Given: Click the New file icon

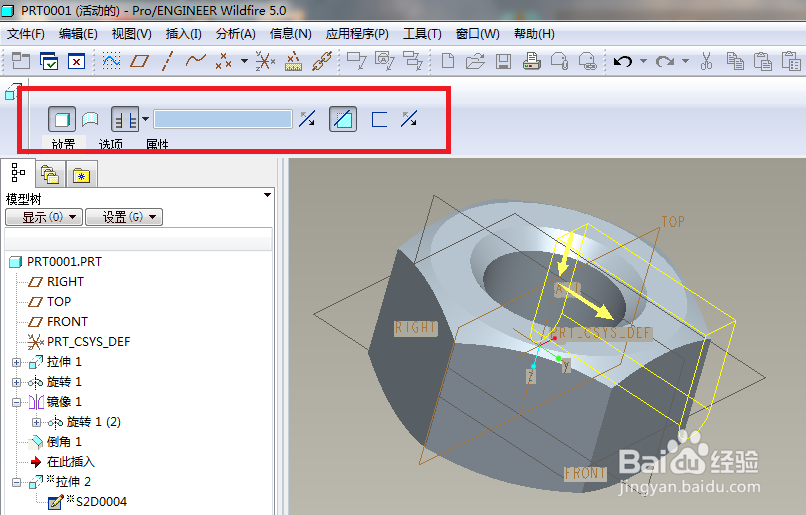Looking at the screenshot, I should click(448, 61).
